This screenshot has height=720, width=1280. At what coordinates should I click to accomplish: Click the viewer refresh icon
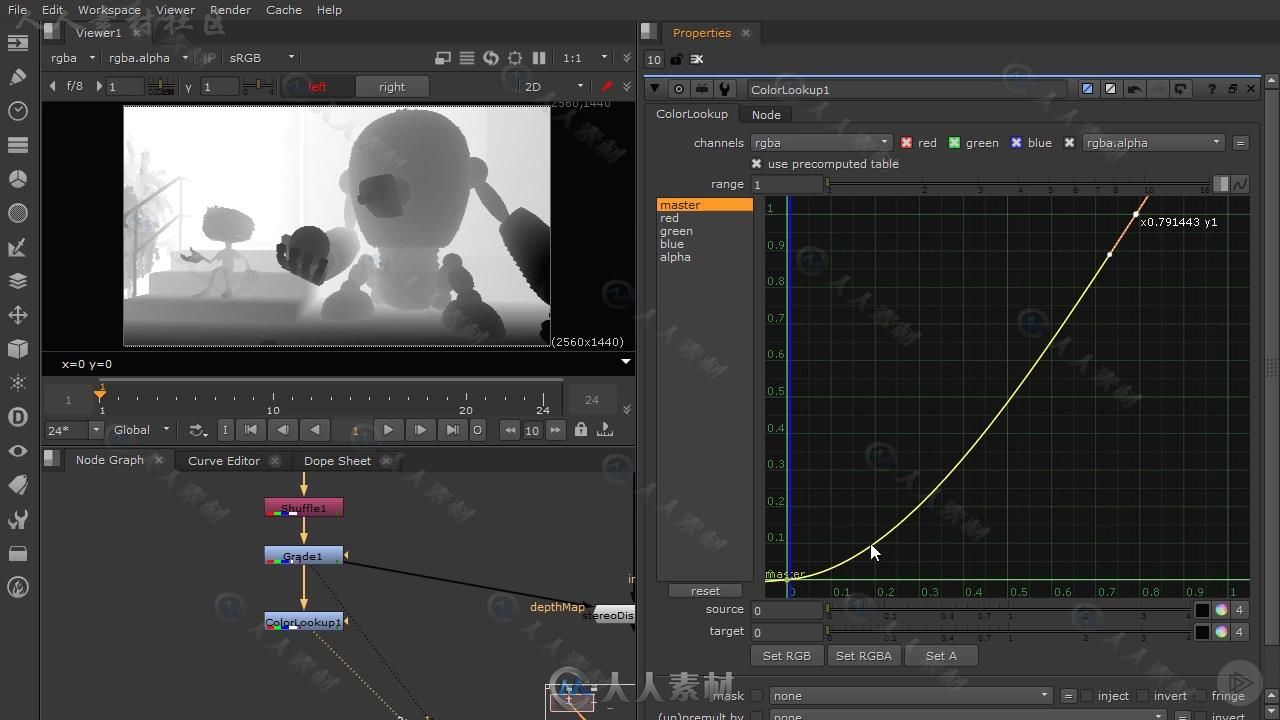coord(491,58)
